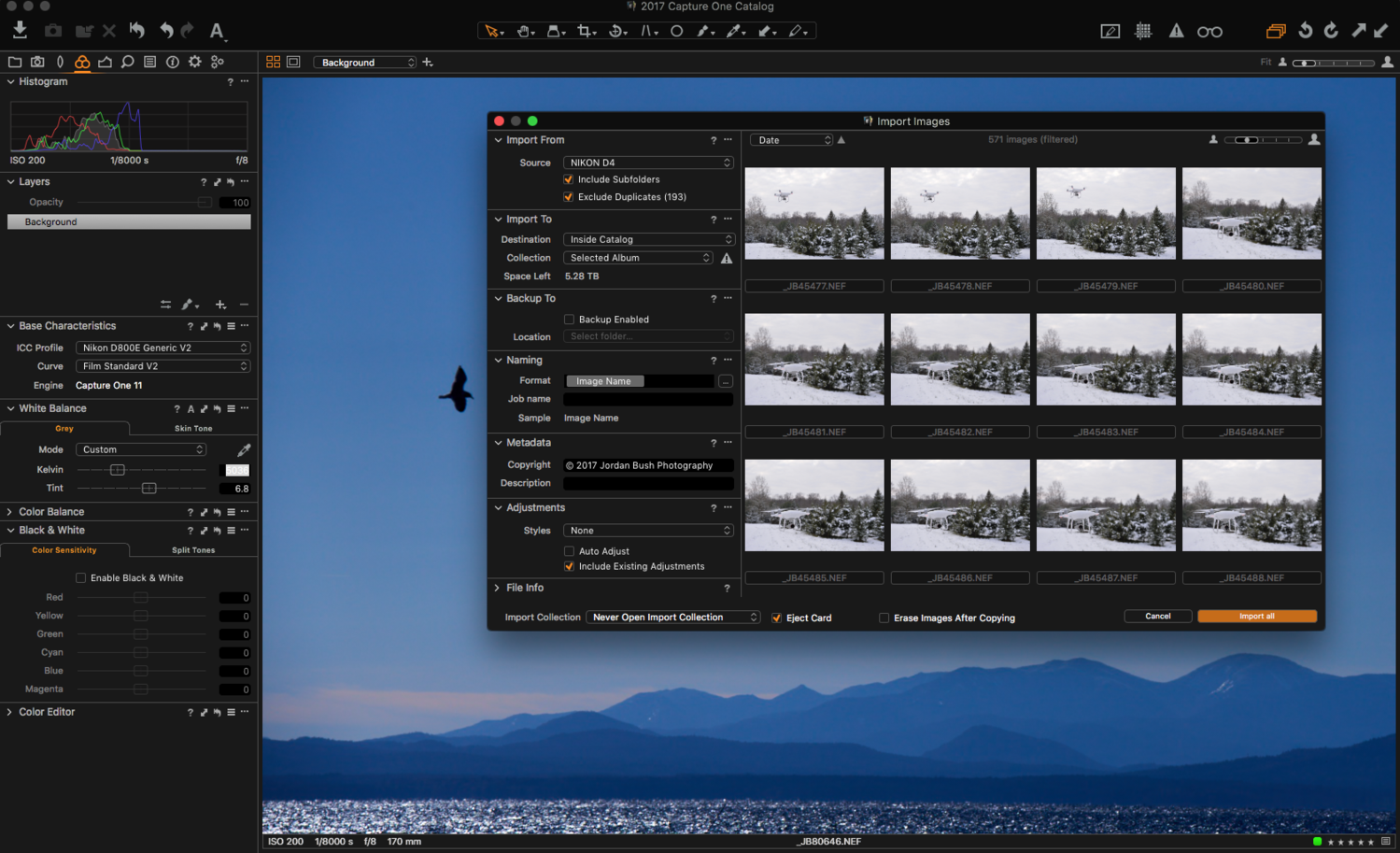Tick Erase Images After Copying
Image resolution: width=1400 pixels, height=853 pixels.
[x=884, y=618]
